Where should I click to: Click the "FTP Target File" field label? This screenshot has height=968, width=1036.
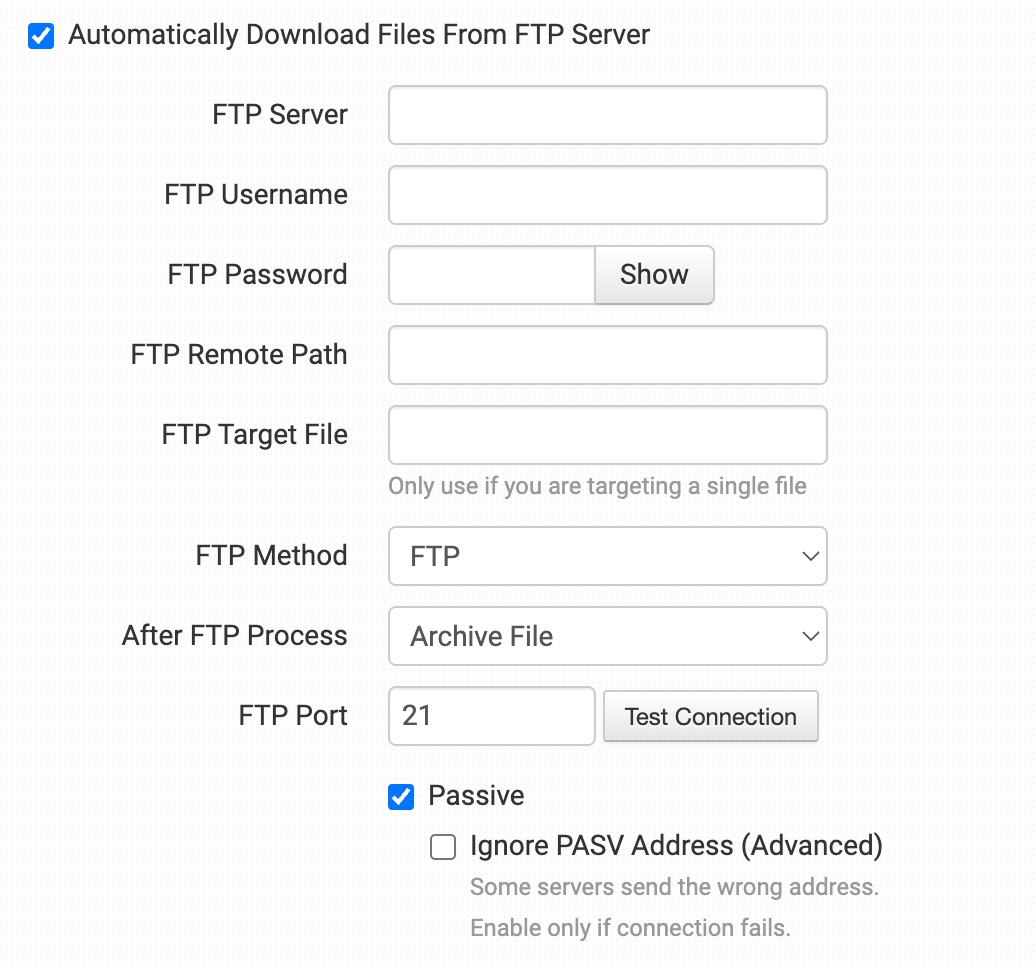254,435
